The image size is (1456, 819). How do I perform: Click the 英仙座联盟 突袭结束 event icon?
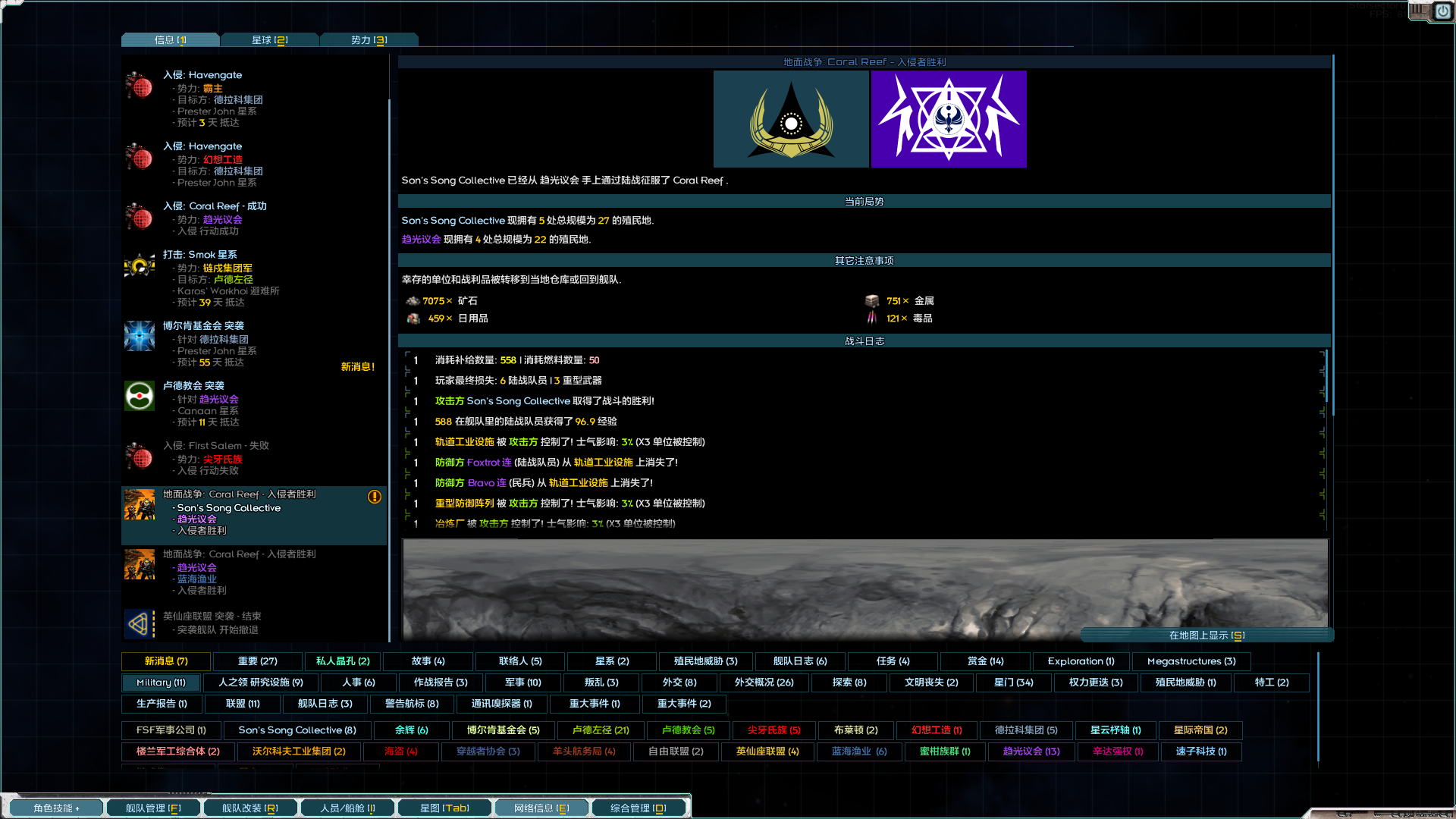click(139, 623)
